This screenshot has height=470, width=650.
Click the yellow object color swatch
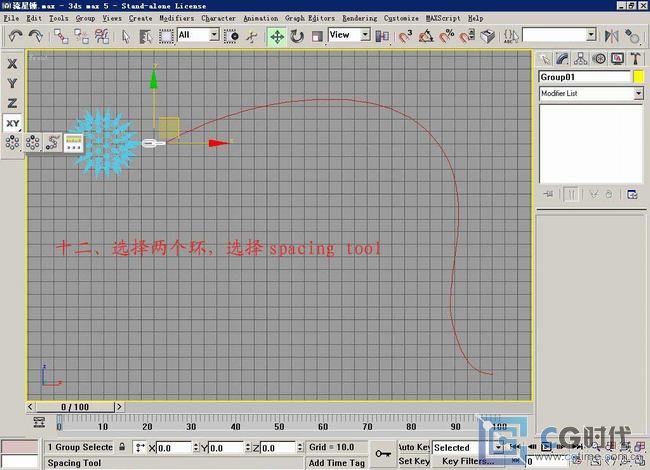click(x=638, y=77)
